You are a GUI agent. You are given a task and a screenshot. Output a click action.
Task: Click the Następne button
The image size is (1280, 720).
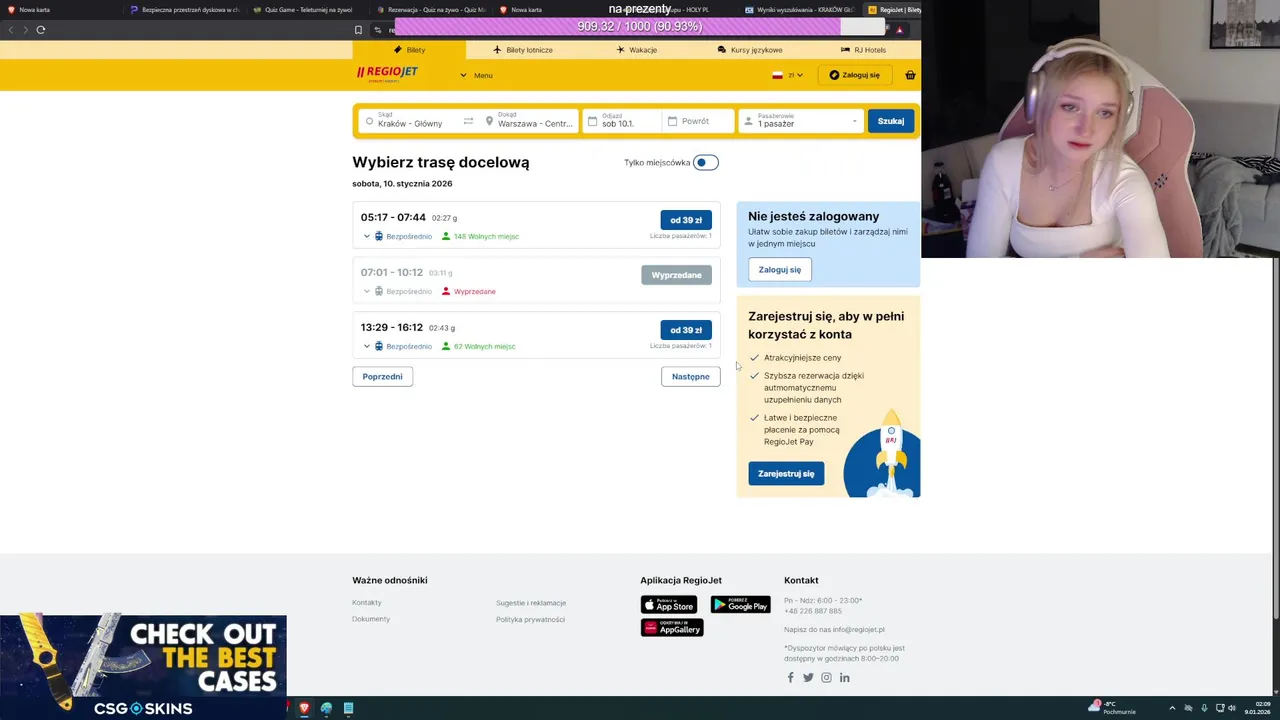(690, 377)
